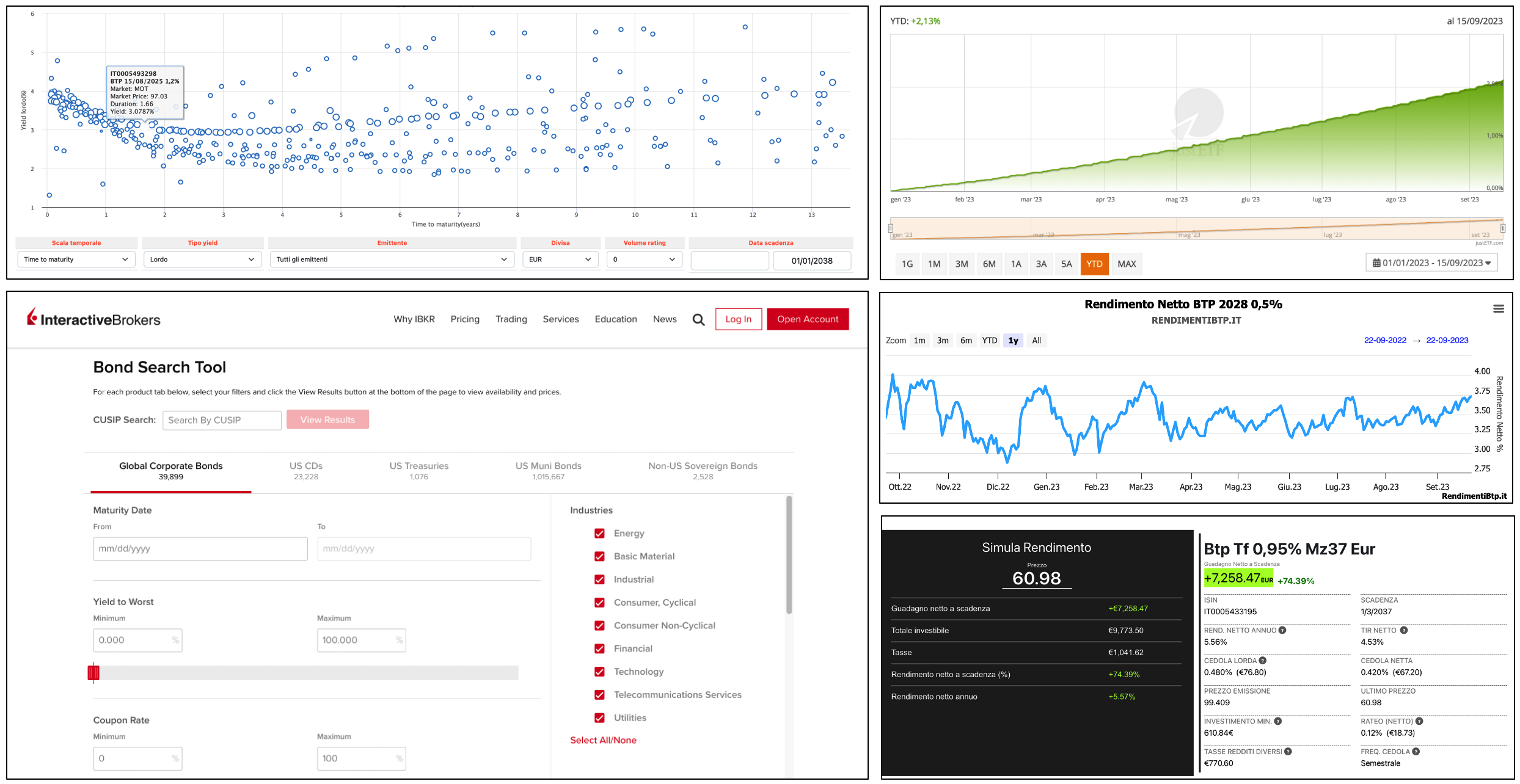This screenshot has height=784, width=1520.
Task: Toggle the Telecommunications Services checkbox
Action: [x=599, y=695]
